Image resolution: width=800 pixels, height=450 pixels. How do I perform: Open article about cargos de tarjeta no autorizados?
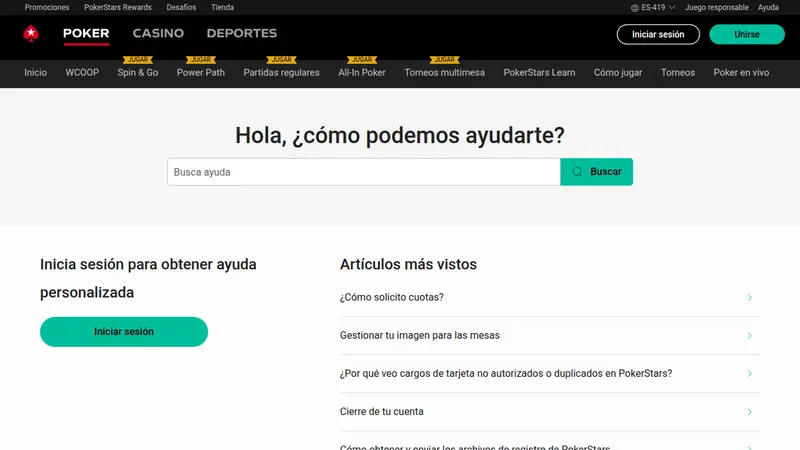point(549,374)
